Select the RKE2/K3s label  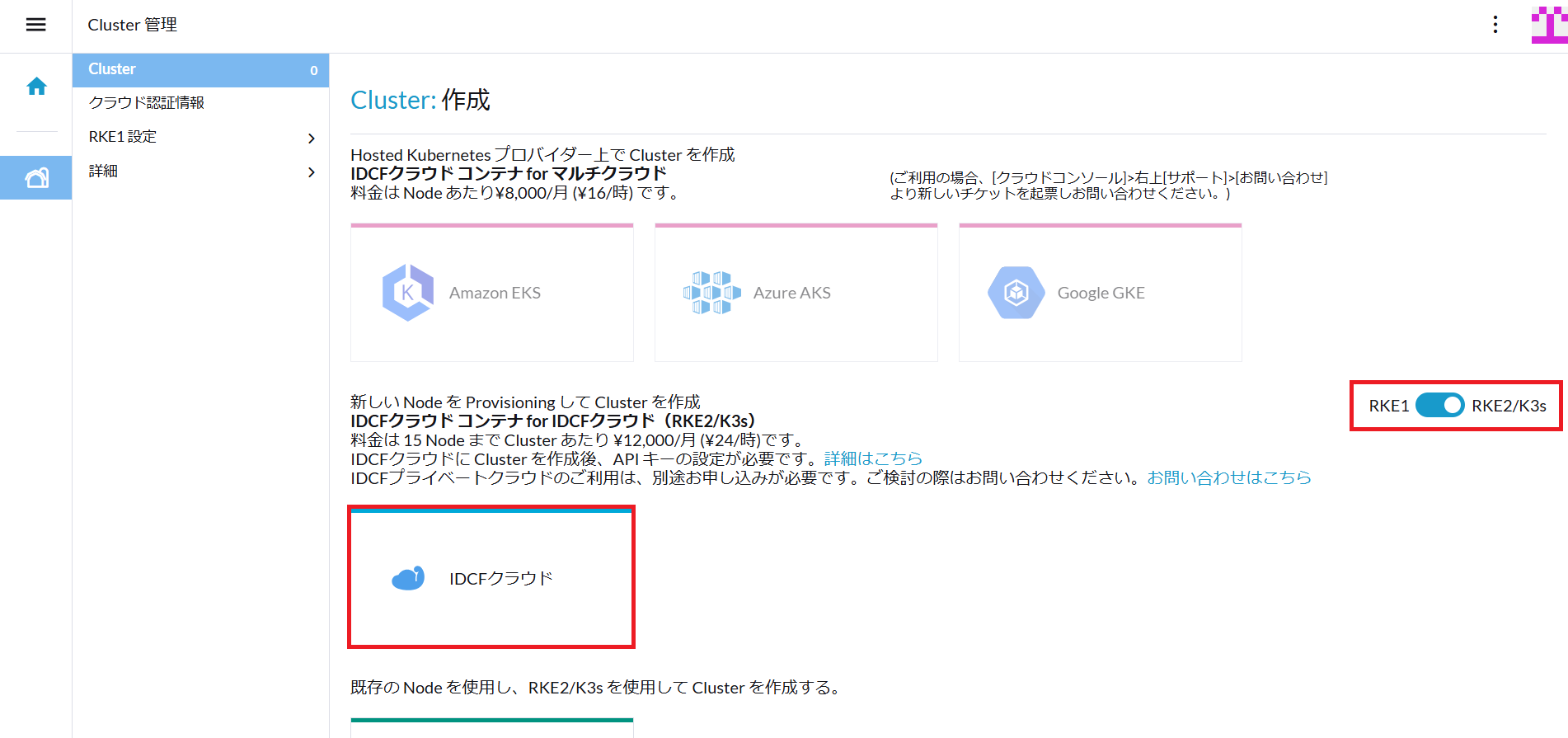1509,406
